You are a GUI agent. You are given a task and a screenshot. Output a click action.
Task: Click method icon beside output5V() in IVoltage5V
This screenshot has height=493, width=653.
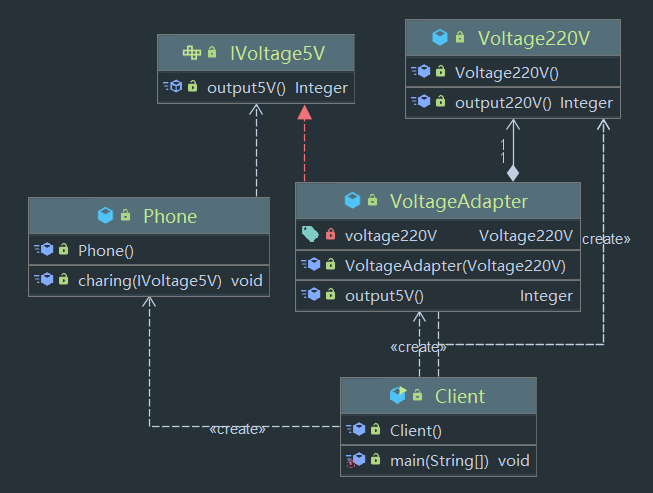pyautogui.click(x=172, y=86)
